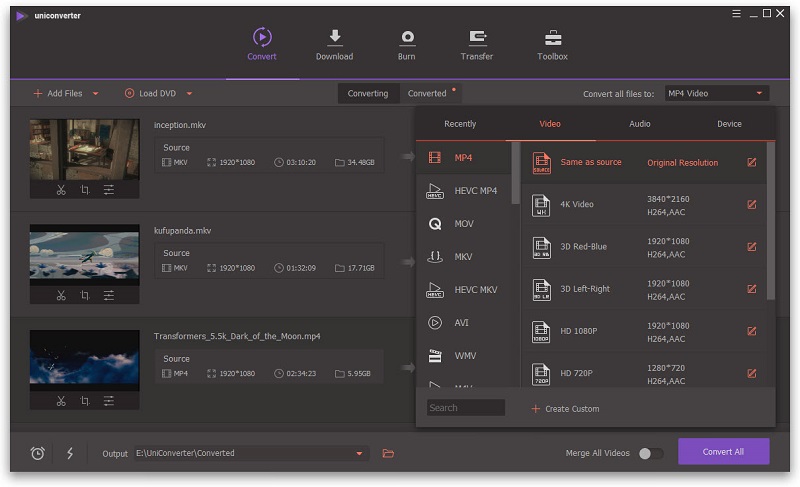
Task: Edit the 4K Video preset
Action: pyautogui.click(x=752, y=204)
